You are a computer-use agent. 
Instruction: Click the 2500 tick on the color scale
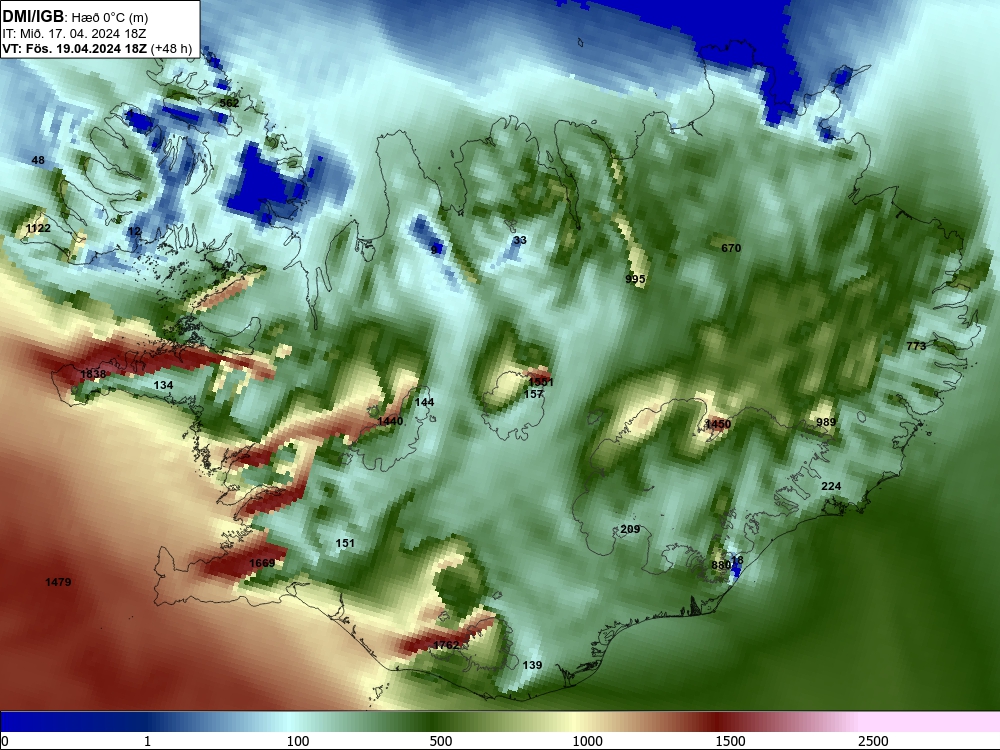873,741
